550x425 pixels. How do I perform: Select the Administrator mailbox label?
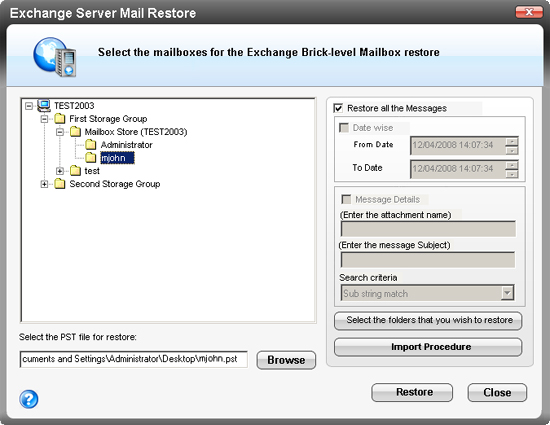(x=127, y=145)
